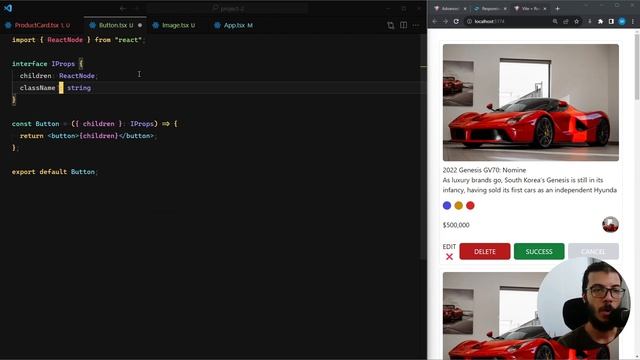Close the Vite browser tab
The height and width of the screenshot is (360, 640).
tap(545, 9)
